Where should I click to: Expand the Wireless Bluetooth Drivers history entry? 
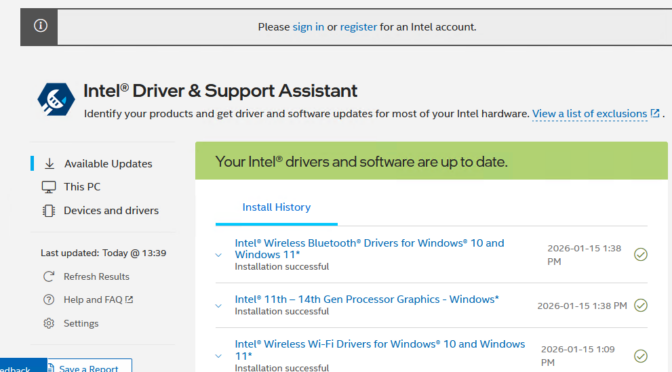point(219,255)
